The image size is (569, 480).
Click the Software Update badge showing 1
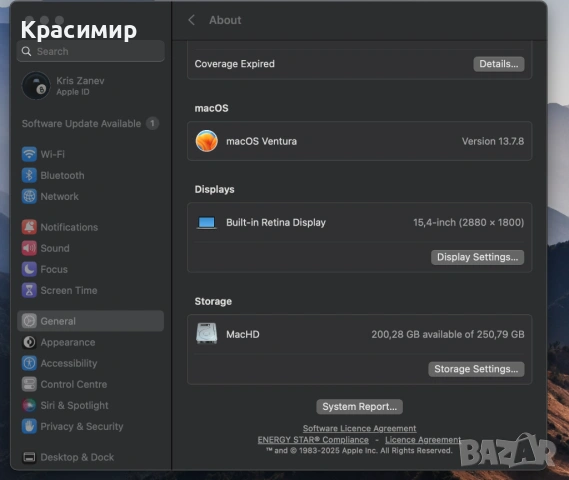click(152, 124)
